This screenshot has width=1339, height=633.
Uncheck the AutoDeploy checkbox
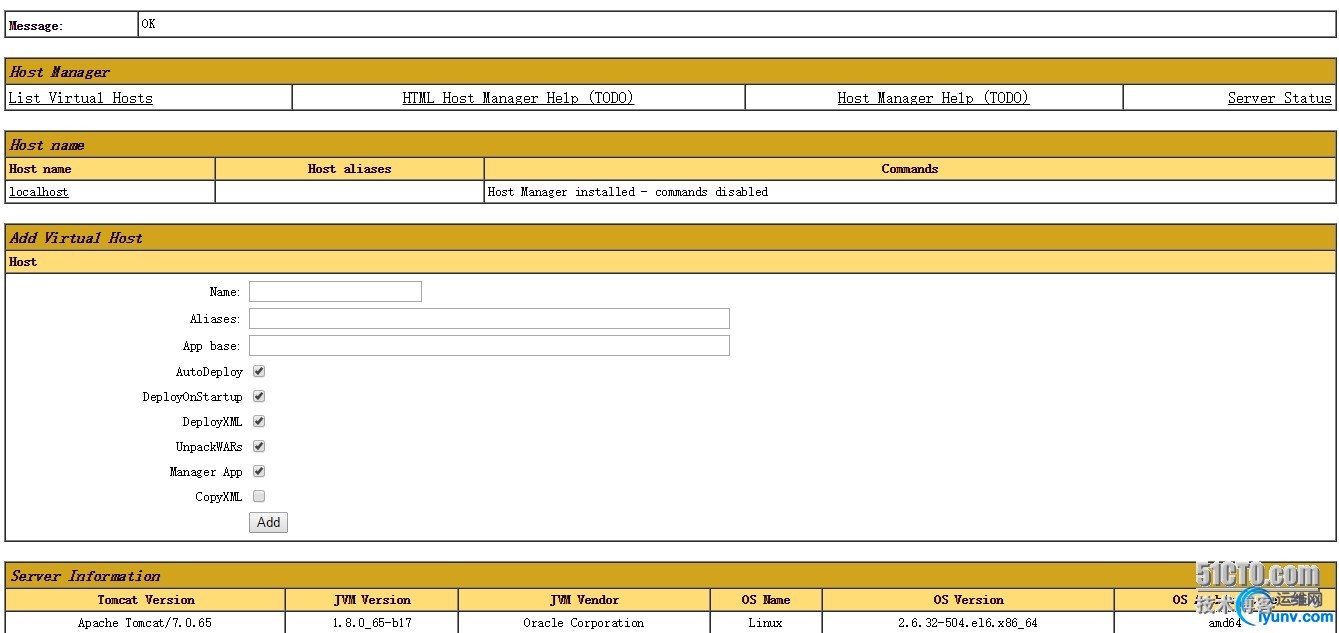click(259, 371)
